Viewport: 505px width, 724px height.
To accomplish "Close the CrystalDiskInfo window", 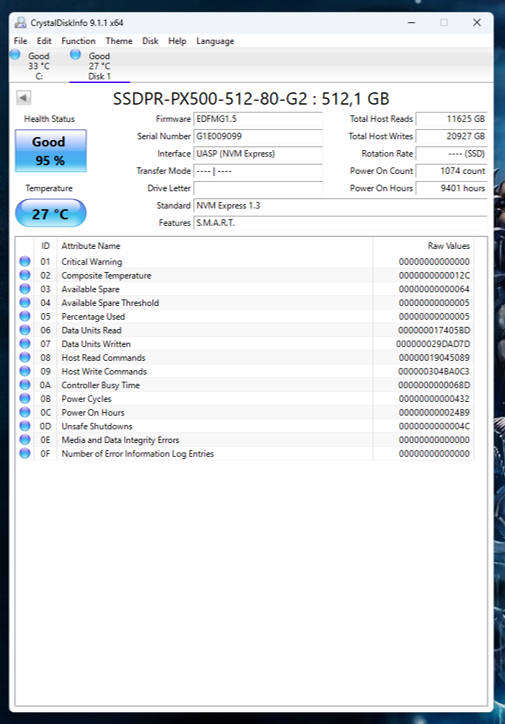I will [477, 22].
